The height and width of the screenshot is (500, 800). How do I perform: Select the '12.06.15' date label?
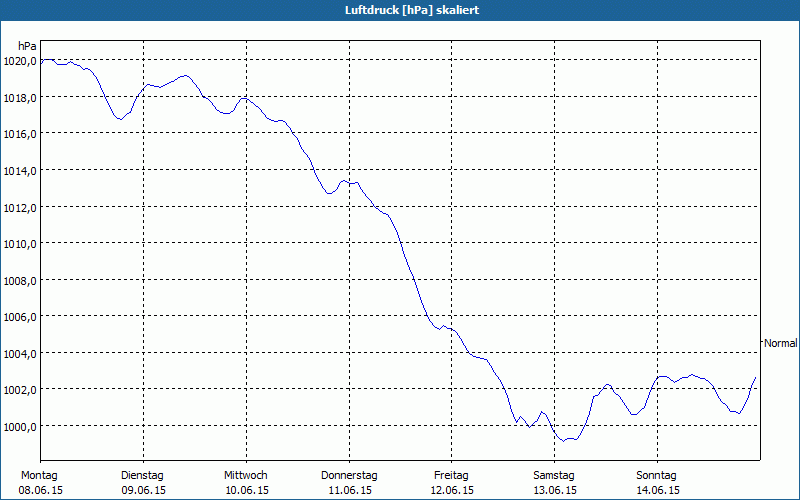(x=452, y=490)
